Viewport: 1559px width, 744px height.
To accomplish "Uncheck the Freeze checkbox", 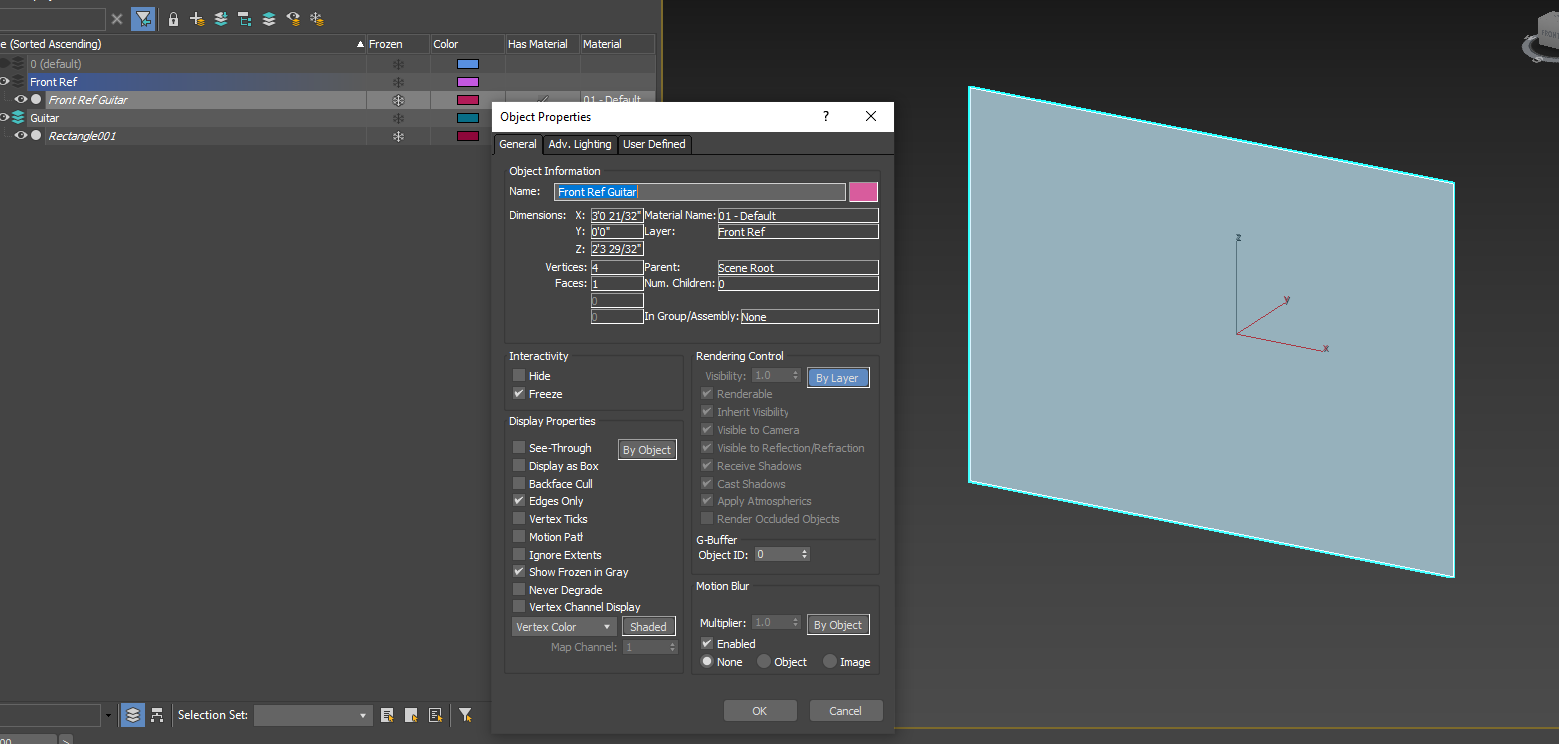I will pos(519,394).
